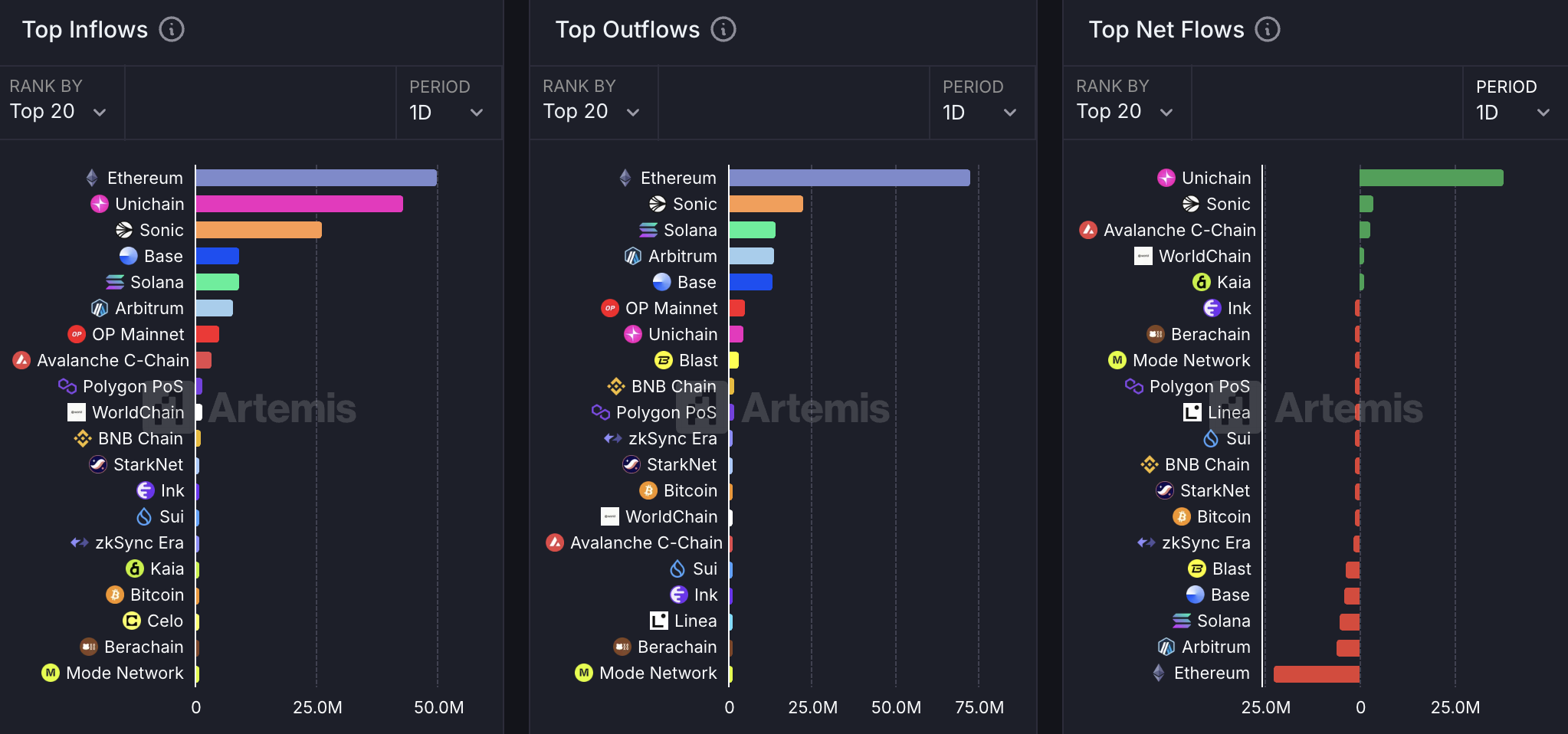Select Unichain green bar in Top Net Flows
Screen dimensions: 1568x734
point(1432,178)
